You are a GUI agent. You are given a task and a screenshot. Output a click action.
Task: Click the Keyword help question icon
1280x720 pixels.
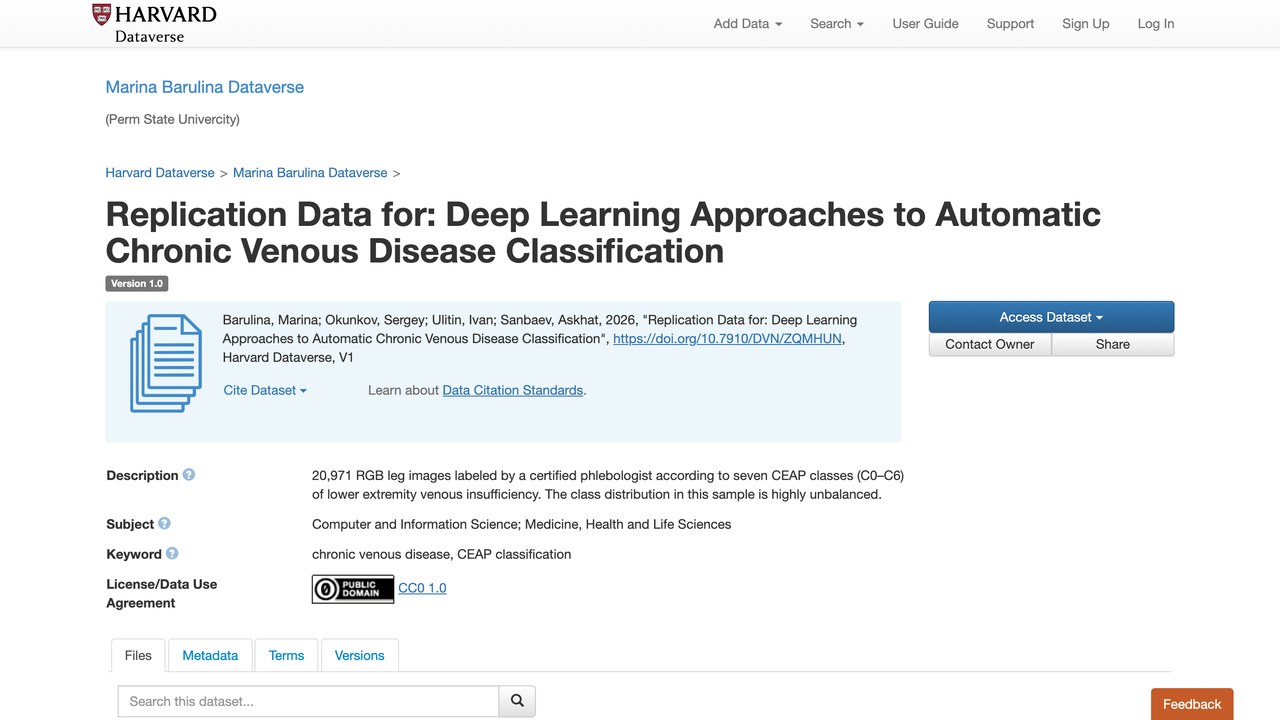tap(172, 553)
